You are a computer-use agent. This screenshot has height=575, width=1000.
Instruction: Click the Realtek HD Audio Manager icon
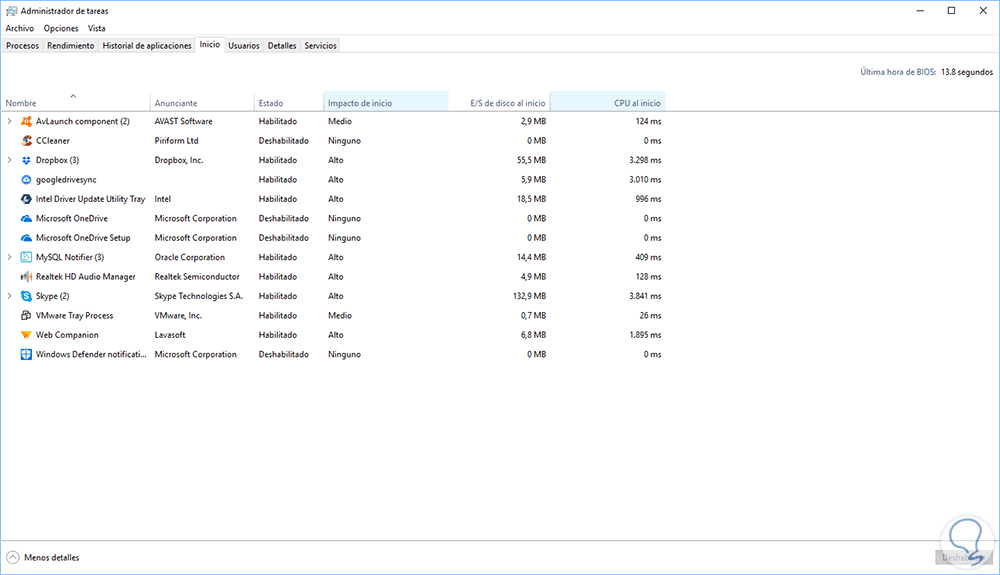pos(26,277)
